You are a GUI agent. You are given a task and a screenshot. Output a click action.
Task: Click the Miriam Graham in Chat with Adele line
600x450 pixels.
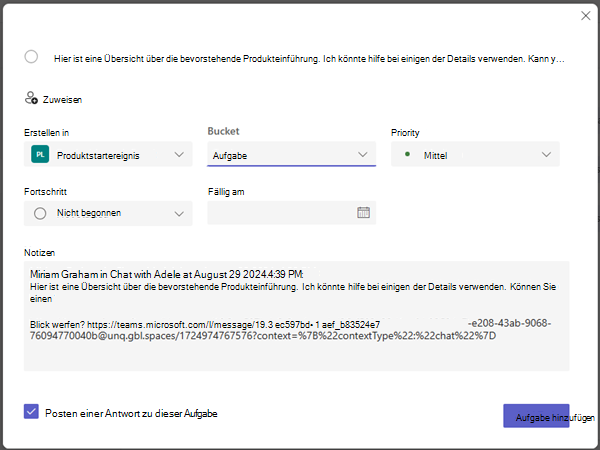[x=167, y=274]
